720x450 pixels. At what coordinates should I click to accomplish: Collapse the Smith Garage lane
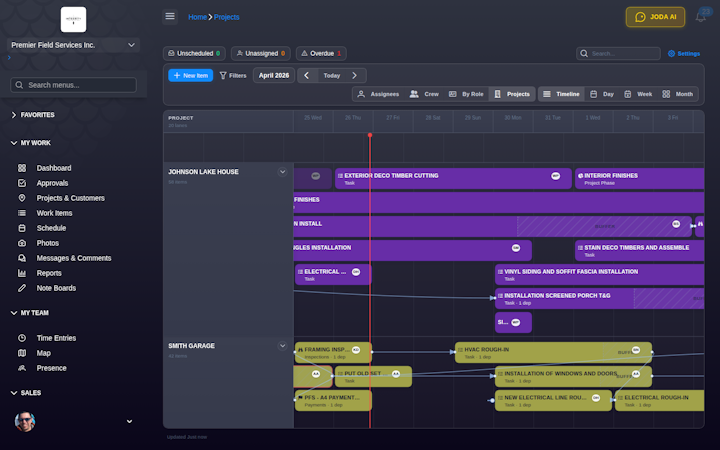point(282,346)
